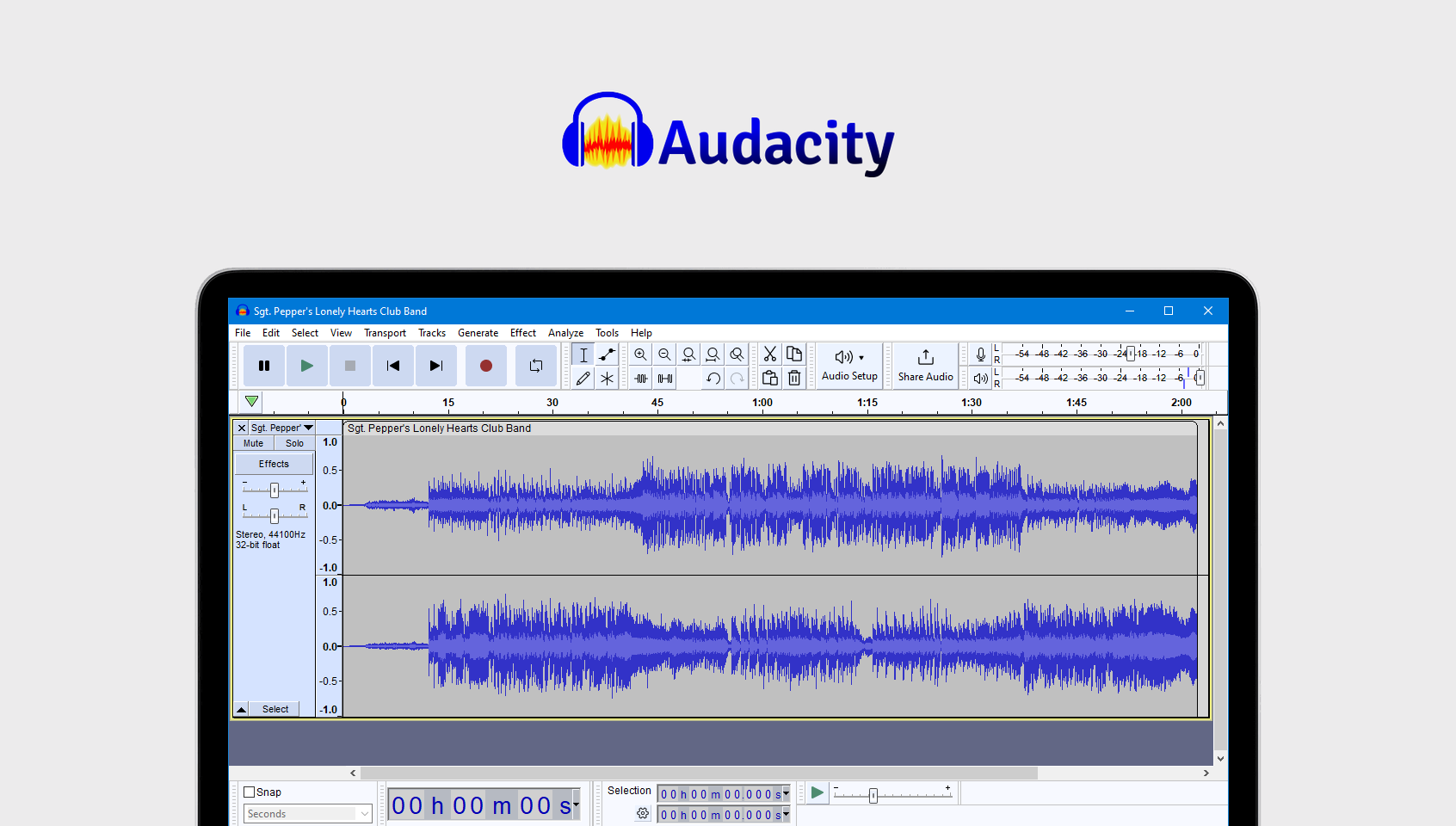Adjust the track gain slider
Viewport: 1456px width, 826px height.
[x=275, y=490]
